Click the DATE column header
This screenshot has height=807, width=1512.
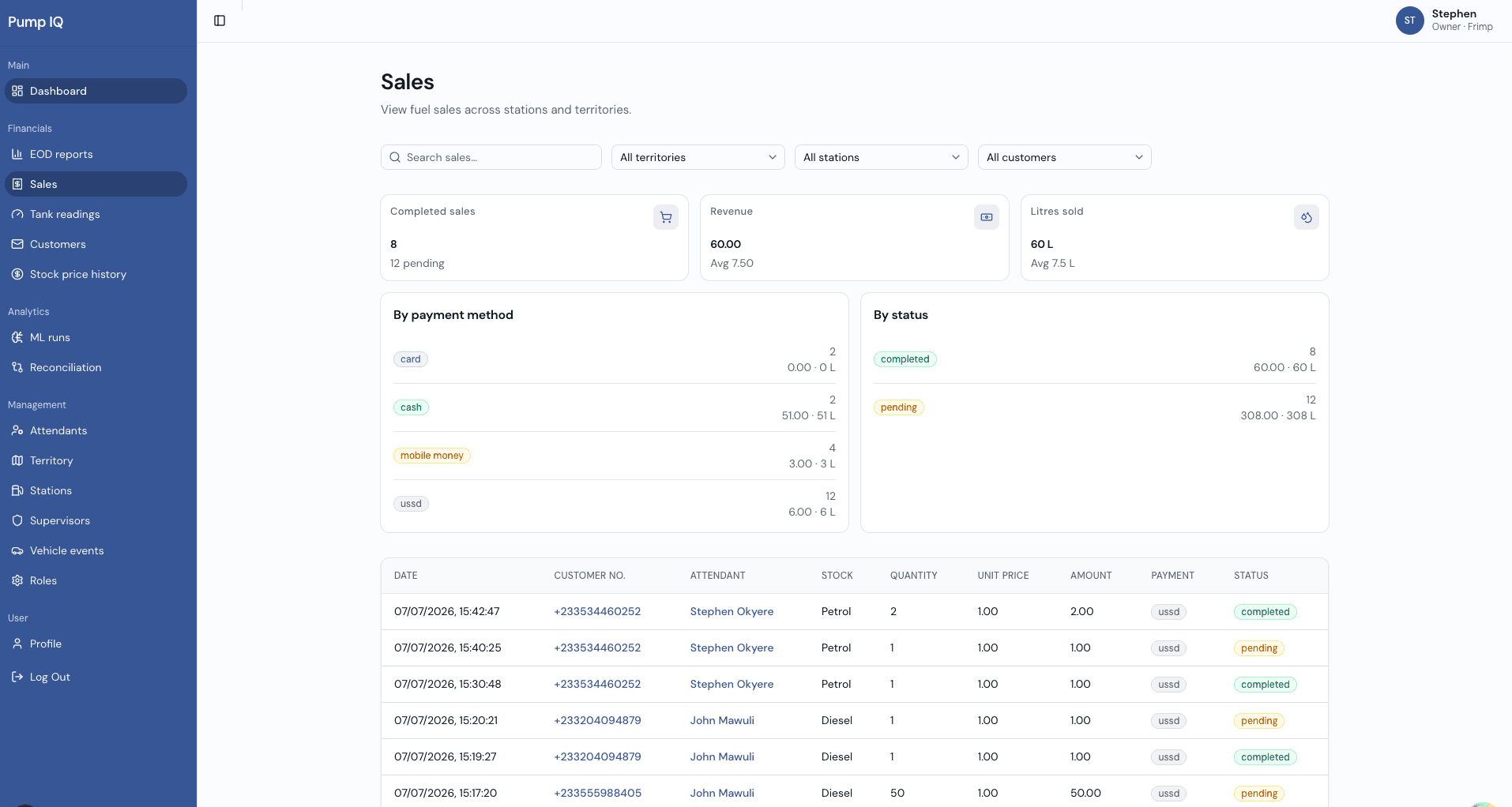406,576
